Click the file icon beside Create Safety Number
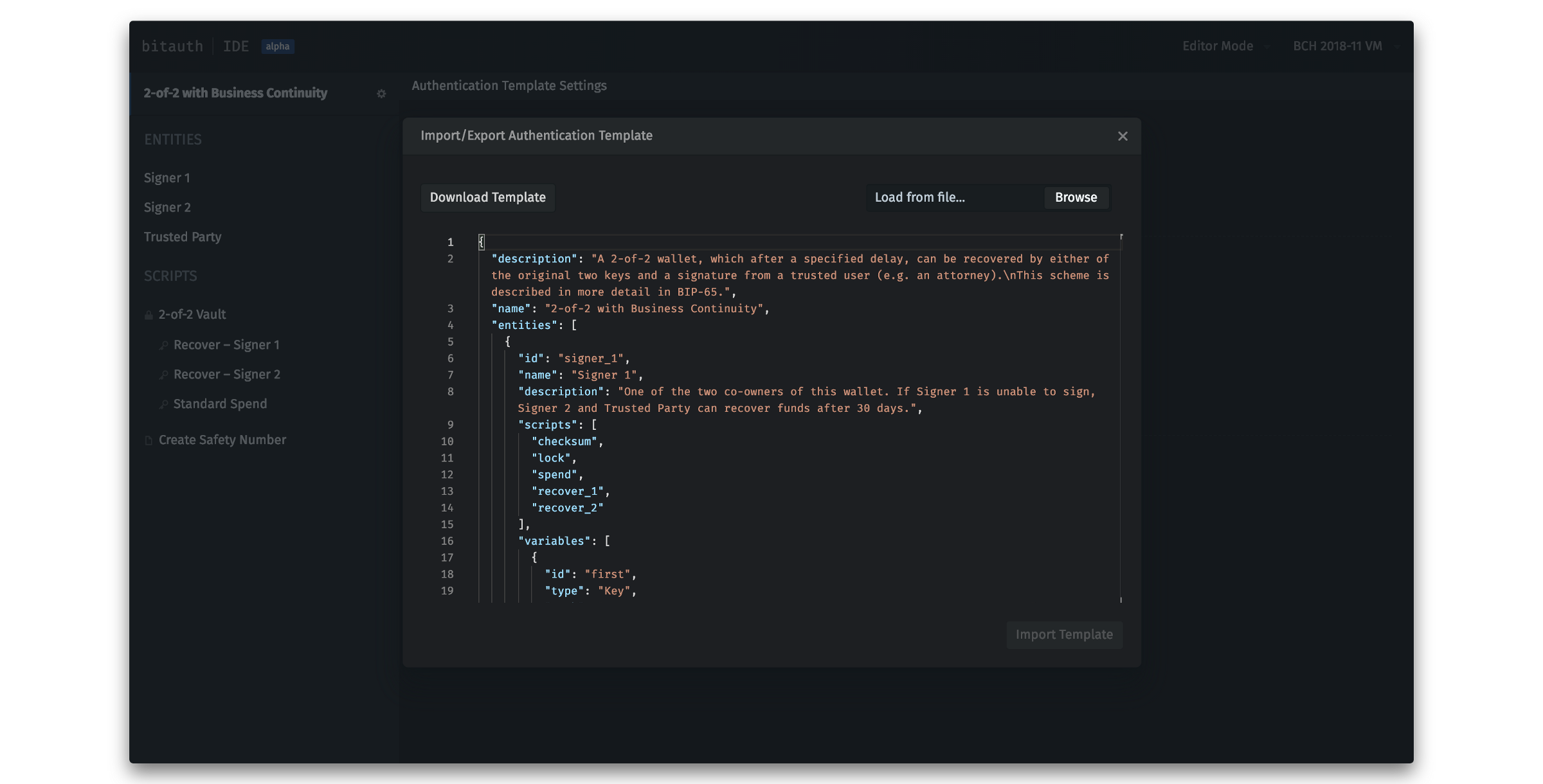Screen dimensions: 1543x784 tap(149, 441)
